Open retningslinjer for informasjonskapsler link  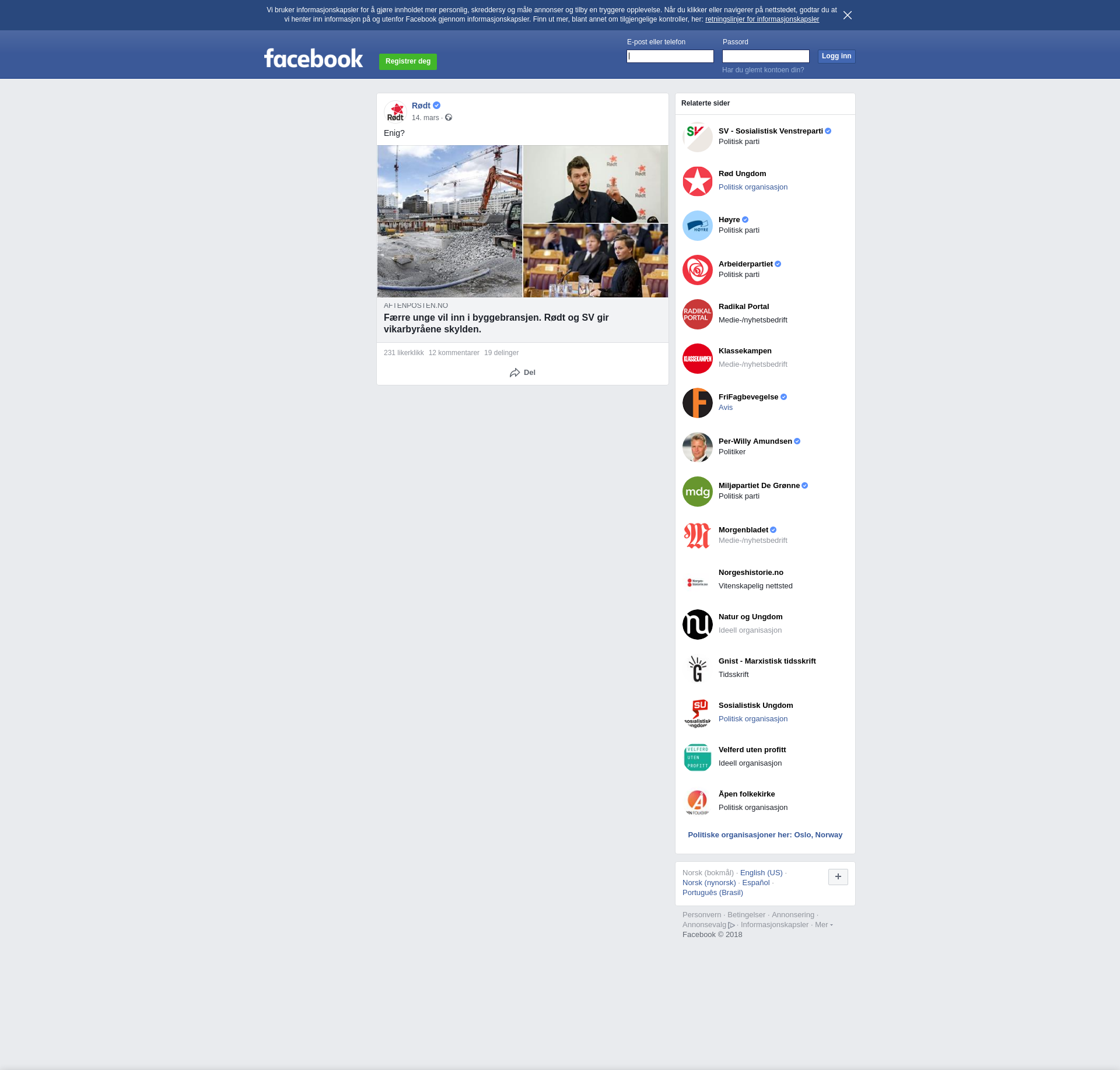[762, 19]
